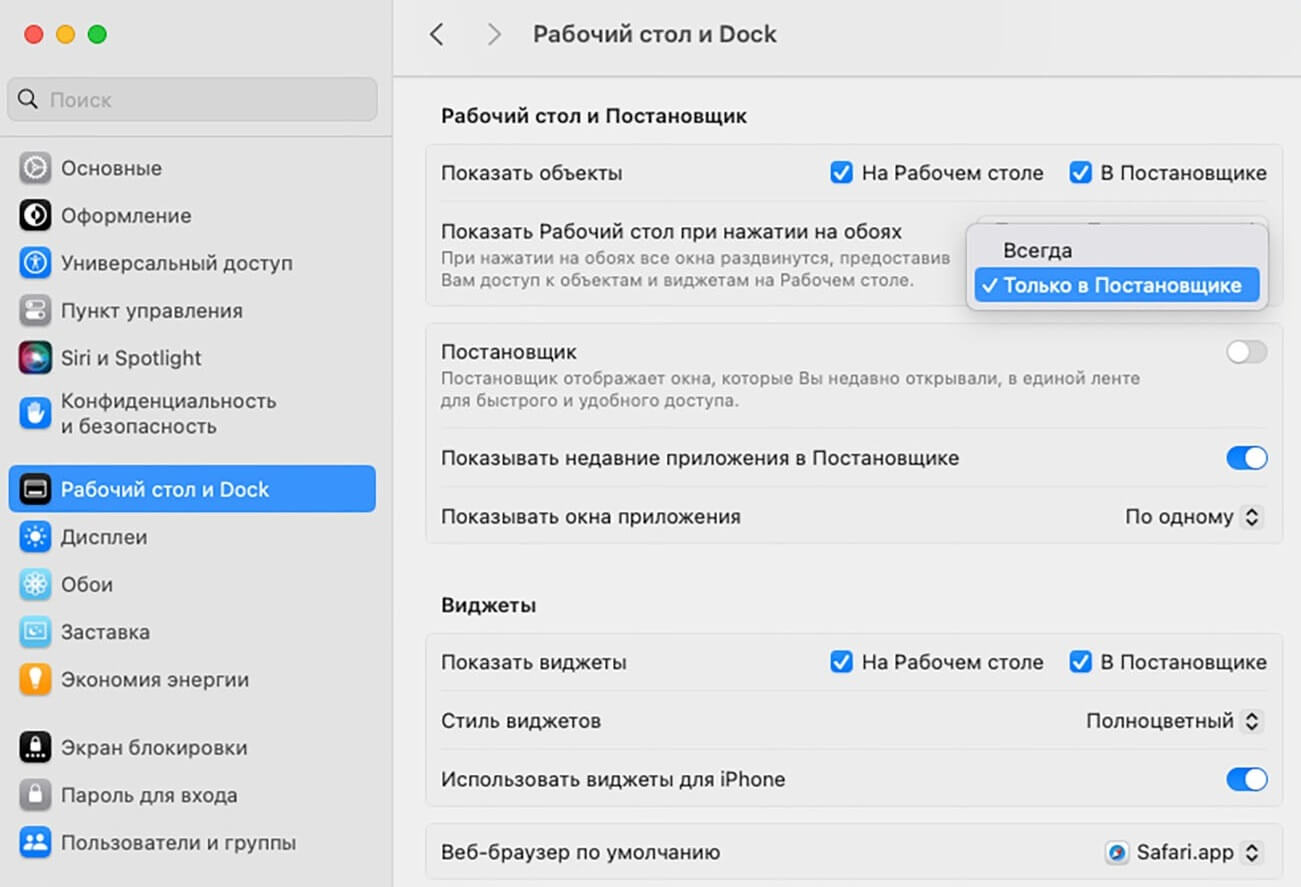Open the Обои flower icon
The image size is (1301, 887).
click(x=35, y=584)
